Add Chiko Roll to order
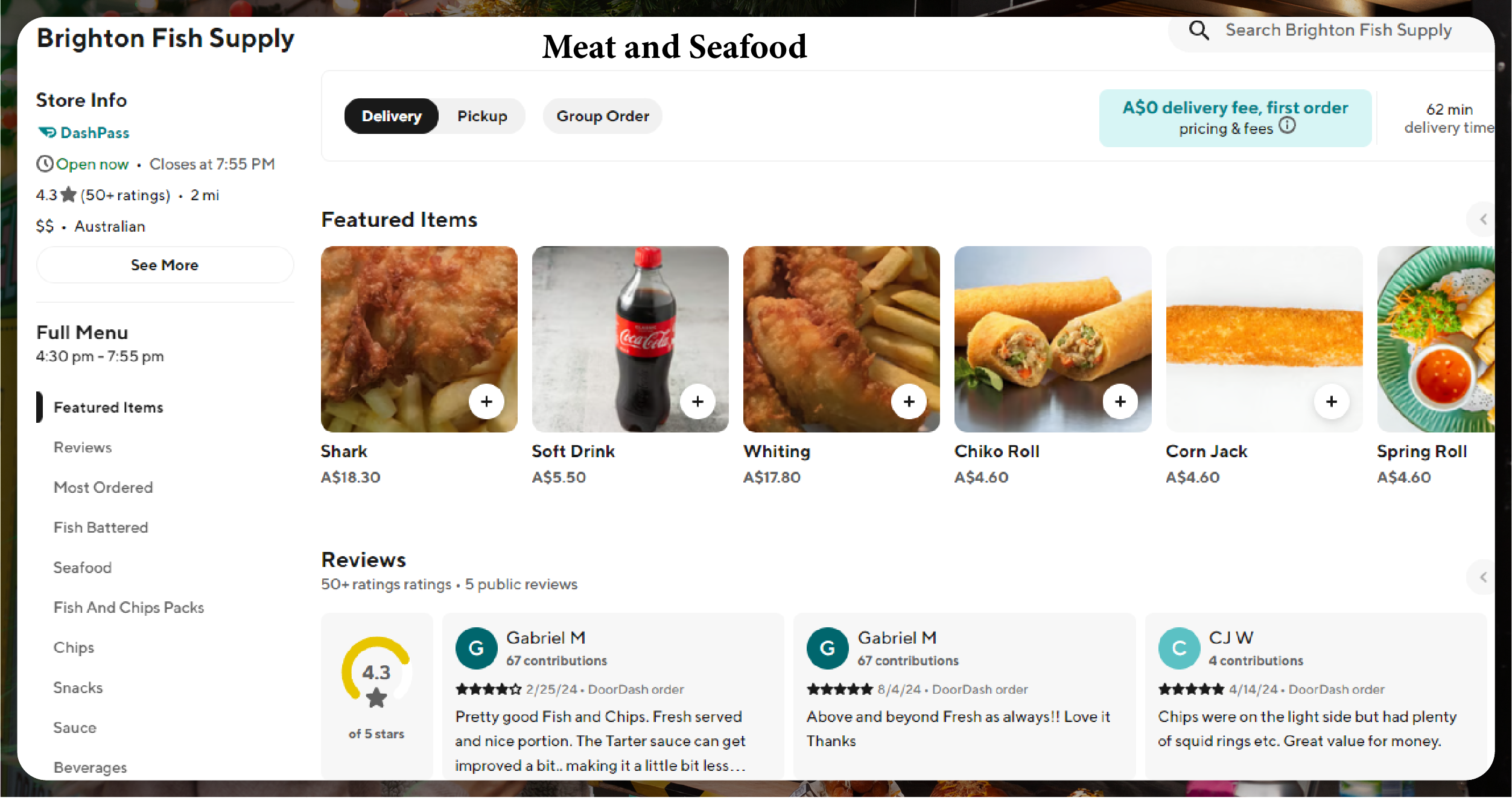This screenshot has height=798, width=1512. [x=1120, y=401]
